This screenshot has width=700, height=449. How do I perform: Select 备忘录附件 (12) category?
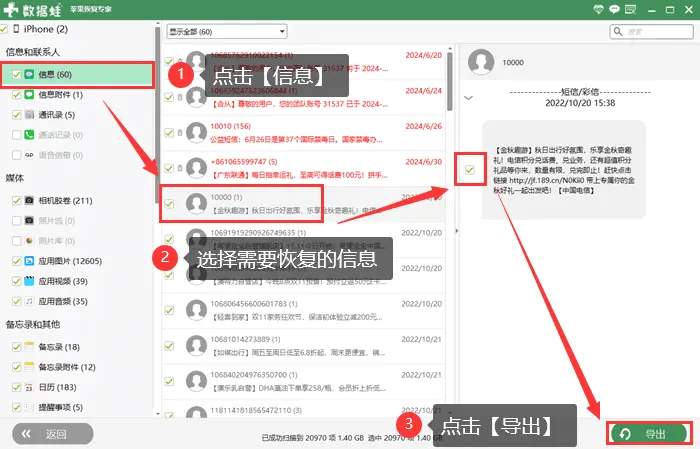click(67, 367)
